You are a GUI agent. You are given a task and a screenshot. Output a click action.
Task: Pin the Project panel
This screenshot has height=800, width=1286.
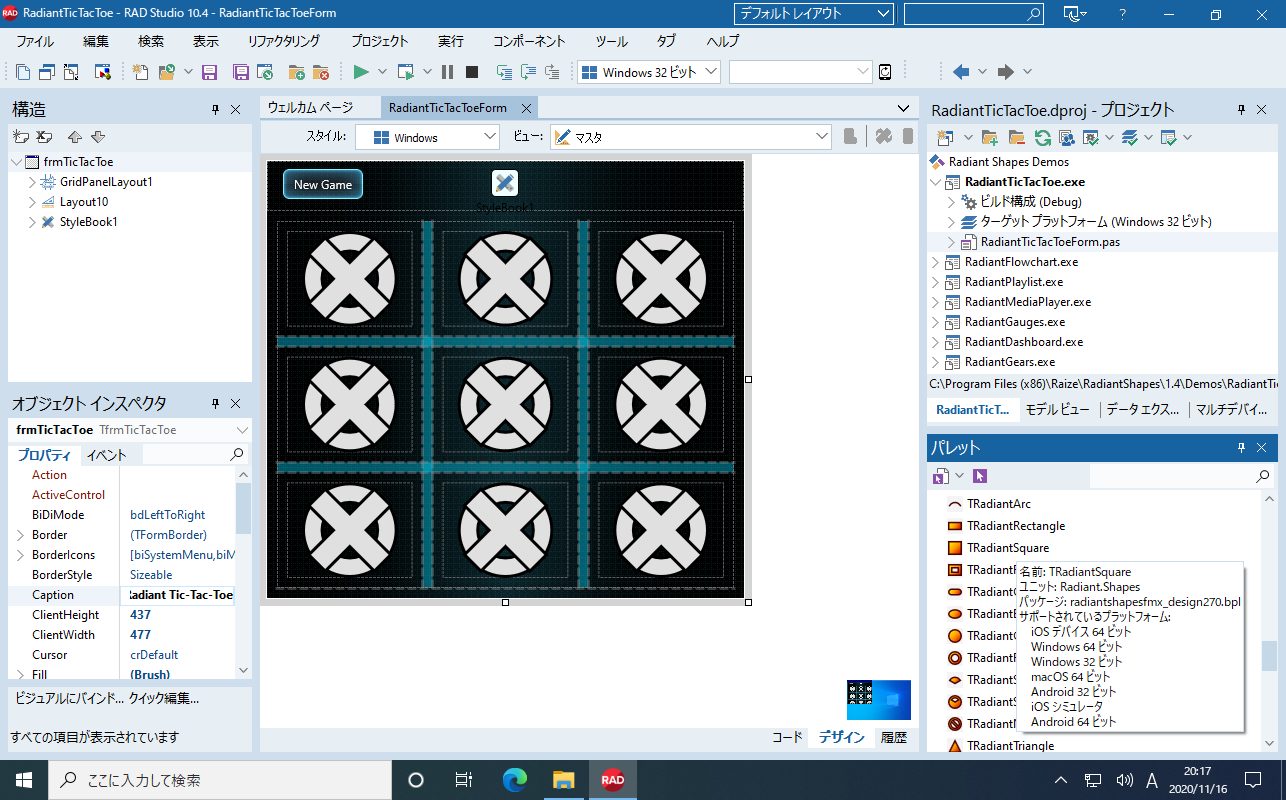1241,110
